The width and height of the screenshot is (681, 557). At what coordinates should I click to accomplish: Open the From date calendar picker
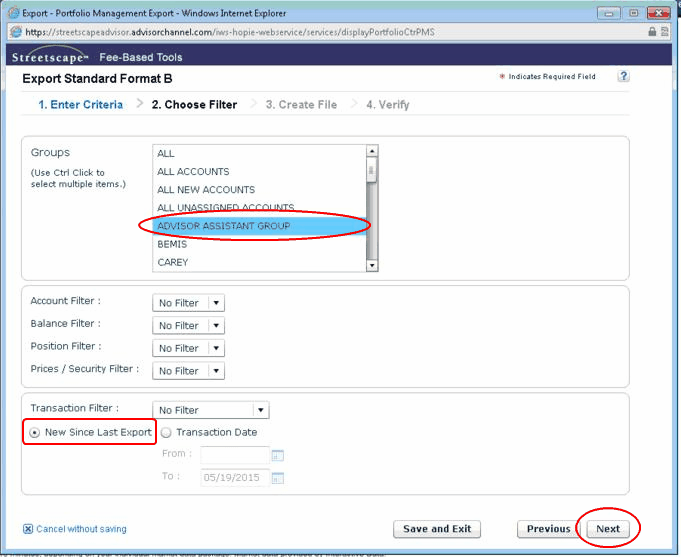point(278,456)
